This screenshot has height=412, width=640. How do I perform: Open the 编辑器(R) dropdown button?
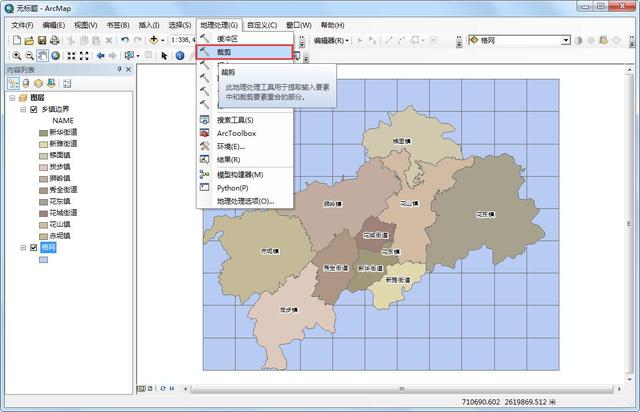point(331,40)
